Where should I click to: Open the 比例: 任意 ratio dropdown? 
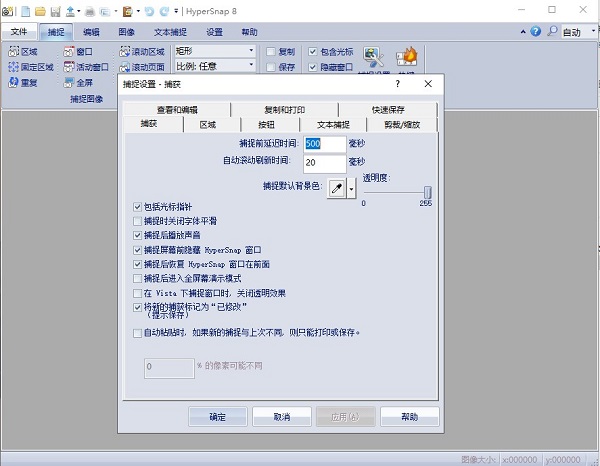pyautogui.click(x=215, y=66)
